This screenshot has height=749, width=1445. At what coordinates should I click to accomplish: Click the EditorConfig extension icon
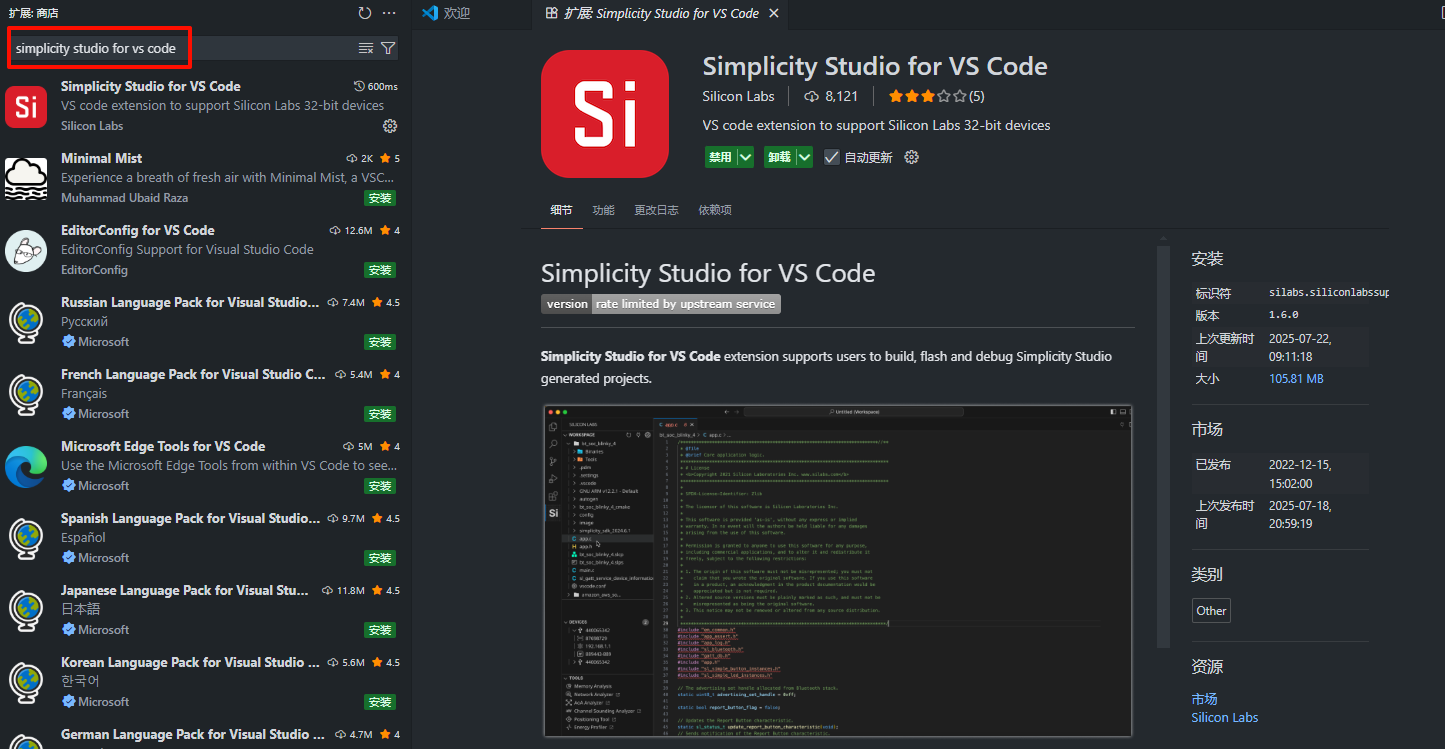[26, 250]
